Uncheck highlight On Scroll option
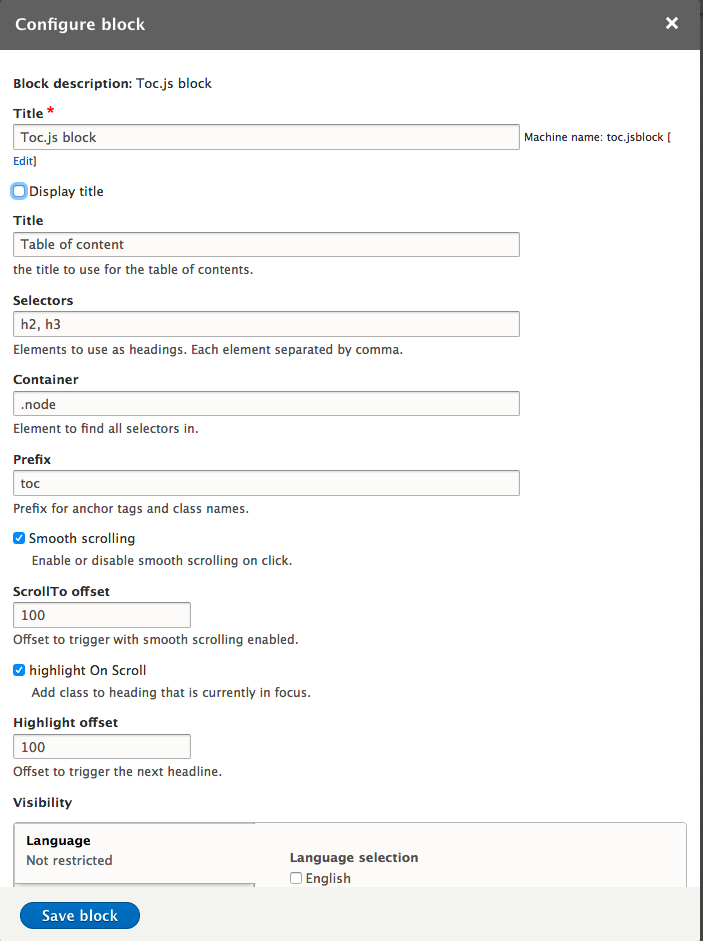 click(x=19, y=670)
